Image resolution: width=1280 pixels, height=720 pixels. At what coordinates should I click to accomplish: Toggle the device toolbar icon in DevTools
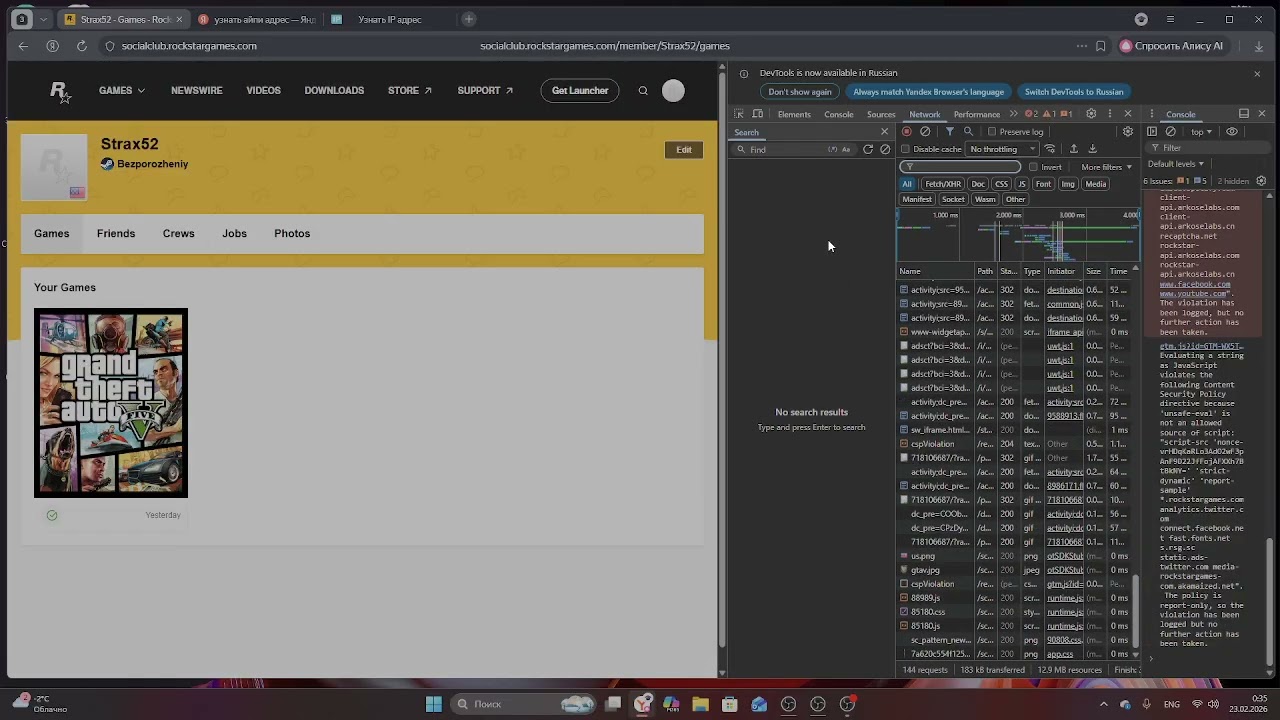pos(758,114)
